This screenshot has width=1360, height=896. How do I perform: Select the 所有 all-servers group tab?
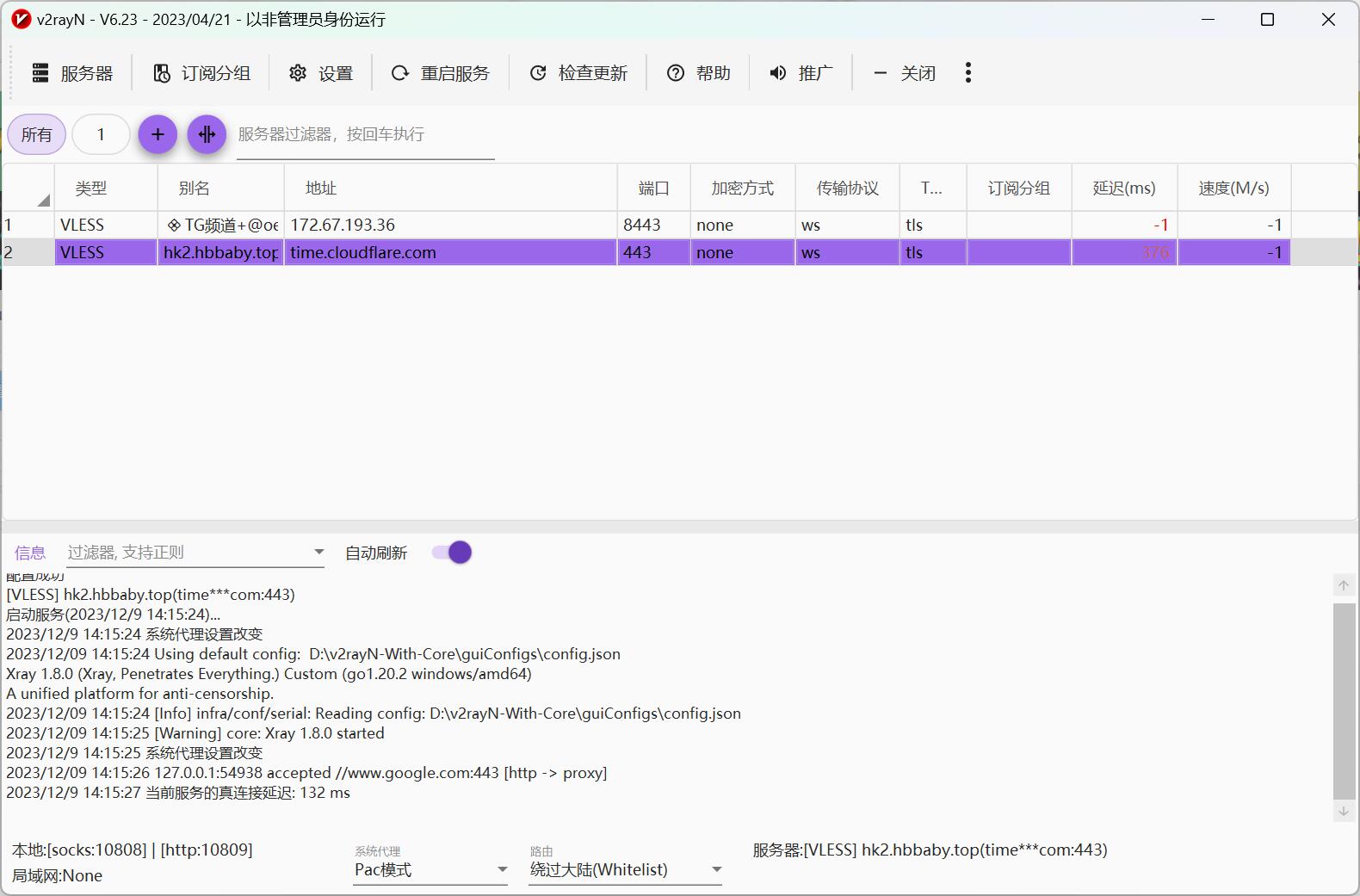tap(36, 134)
